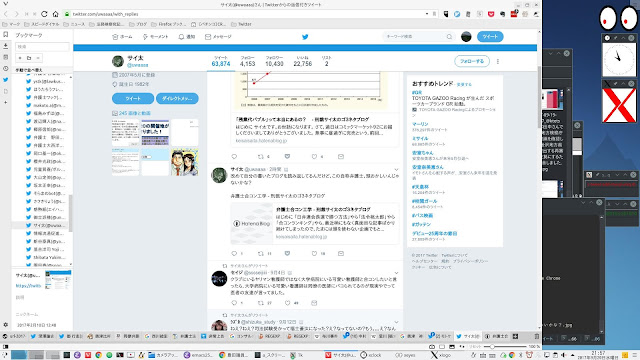Open the ミサイル trend link
This screenshot has width=640, height=360.
pyautogui.click(x=420, y=139)
